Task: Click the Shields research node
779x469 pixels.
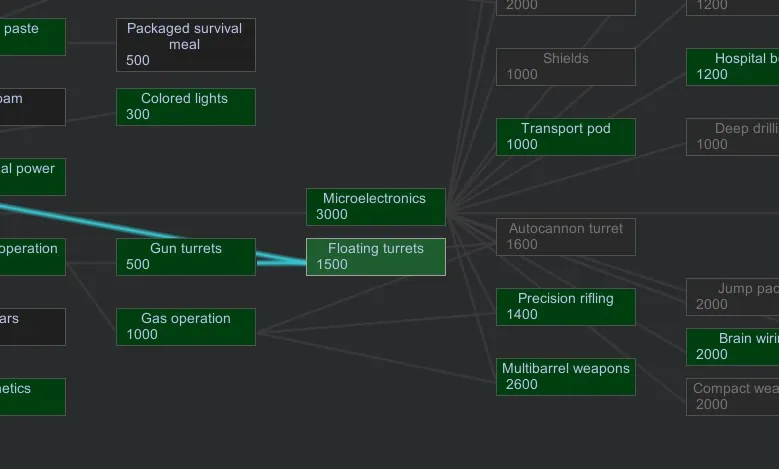Action: pos(565,67)
